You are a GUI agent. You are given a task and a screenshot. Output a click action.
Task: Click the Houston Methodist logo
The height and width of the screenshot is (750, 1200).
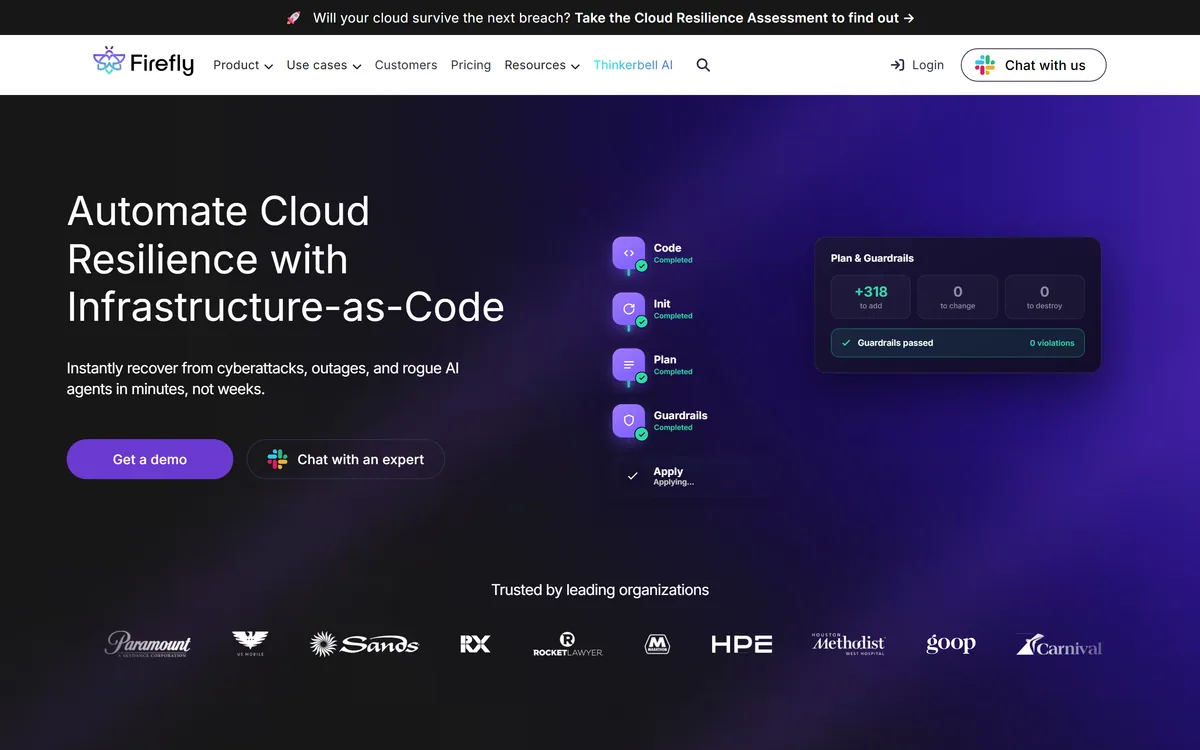849,644
